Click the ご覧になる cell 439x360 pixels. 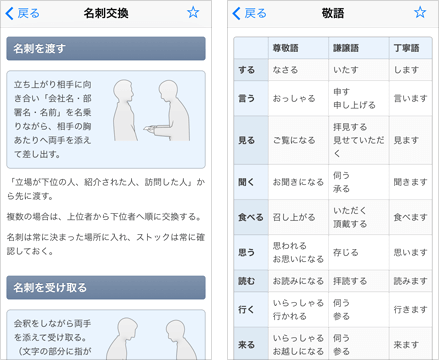pyautogui.click(x=298, y=140)
